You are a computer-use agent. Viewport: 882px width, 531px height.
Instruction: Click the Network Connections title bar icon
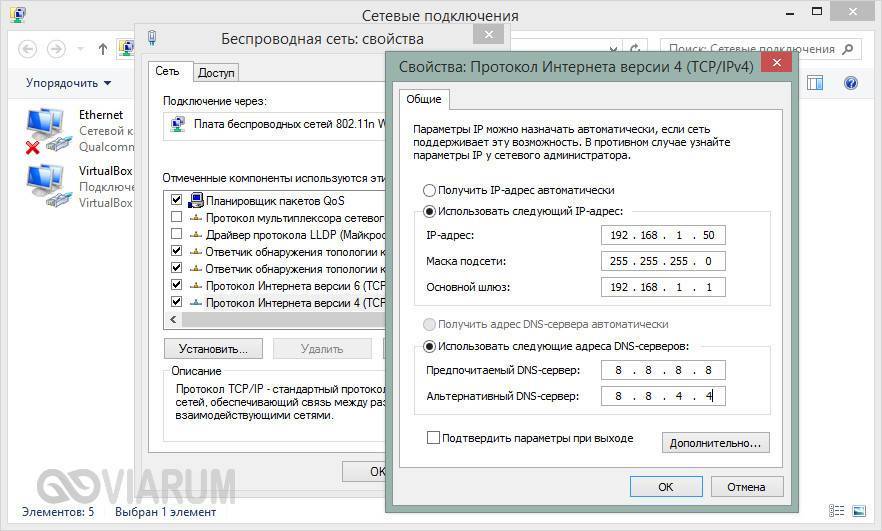point(17,15)
